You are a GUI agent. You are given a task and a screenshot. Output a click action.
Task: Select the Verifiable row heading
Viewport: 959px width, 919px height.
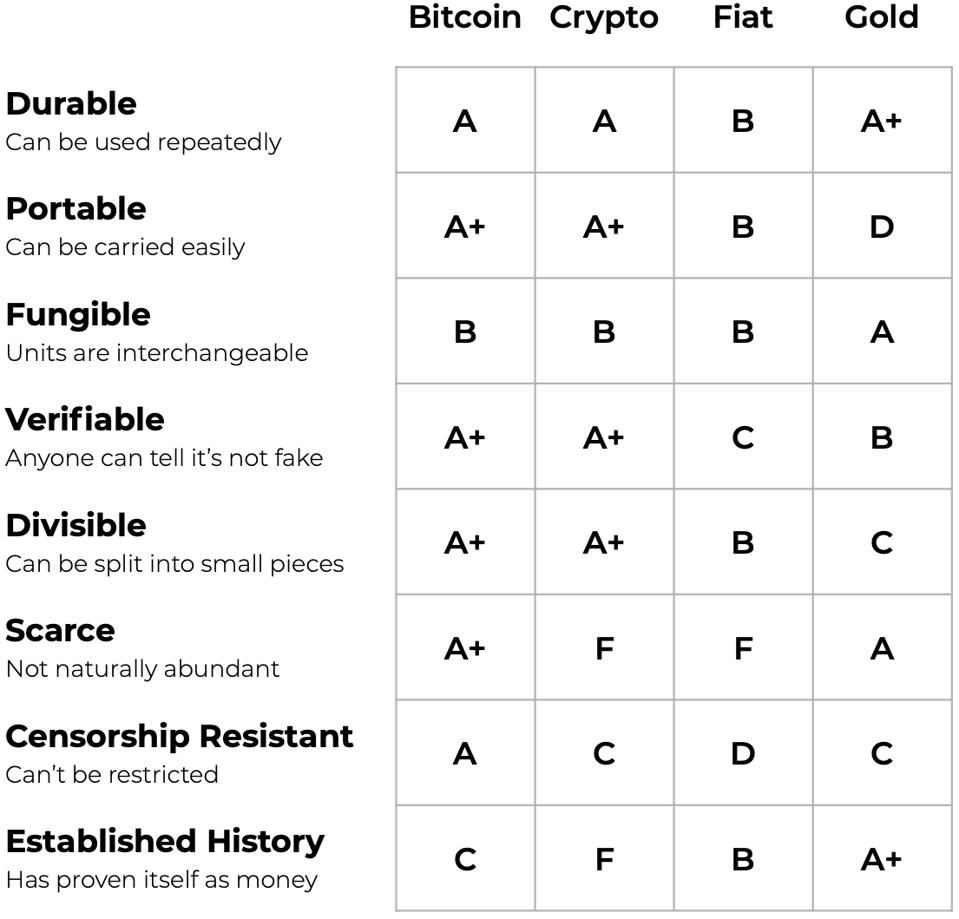[x=85, y=419]
